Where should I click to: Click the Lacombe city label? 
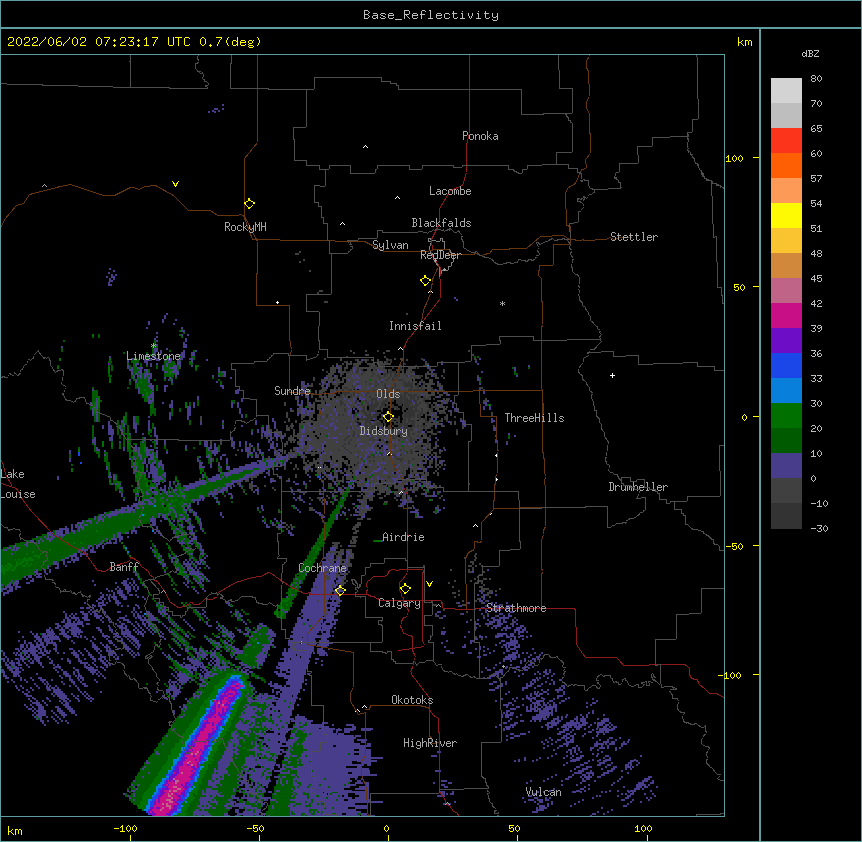(x=450, y=191)
